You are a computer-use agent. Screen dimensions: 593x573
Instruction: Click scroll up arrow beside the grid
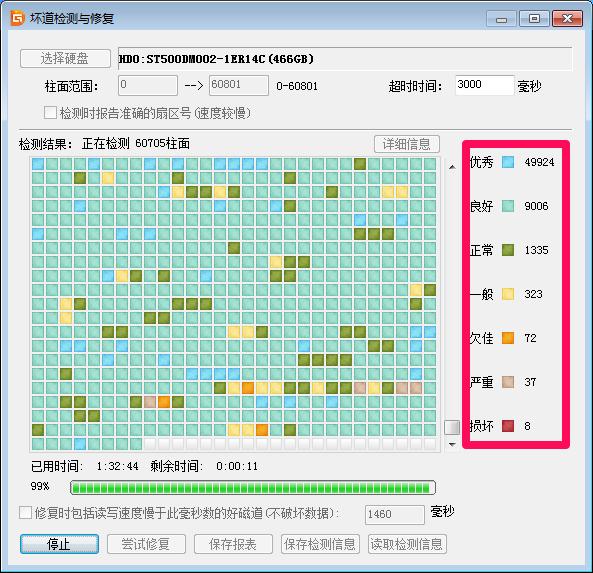point(452,167)
